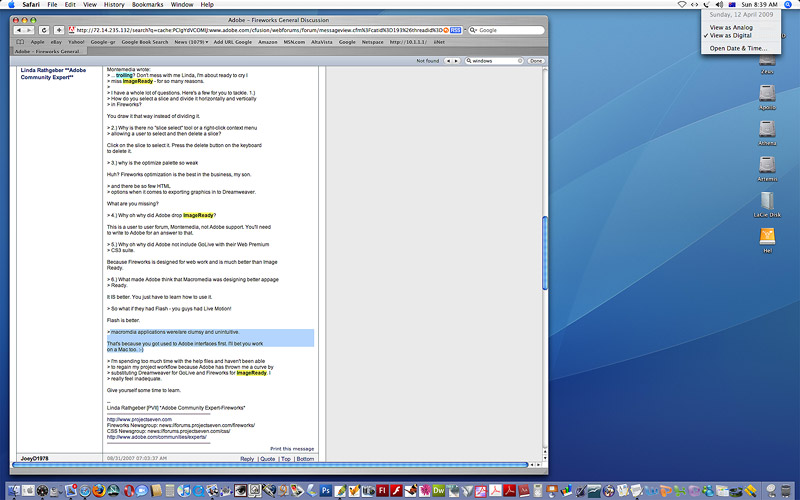Viewport: 800px width, 500px height.
Task: Open adobe.com/communities/experts link
Action: (x=157, y=437)
